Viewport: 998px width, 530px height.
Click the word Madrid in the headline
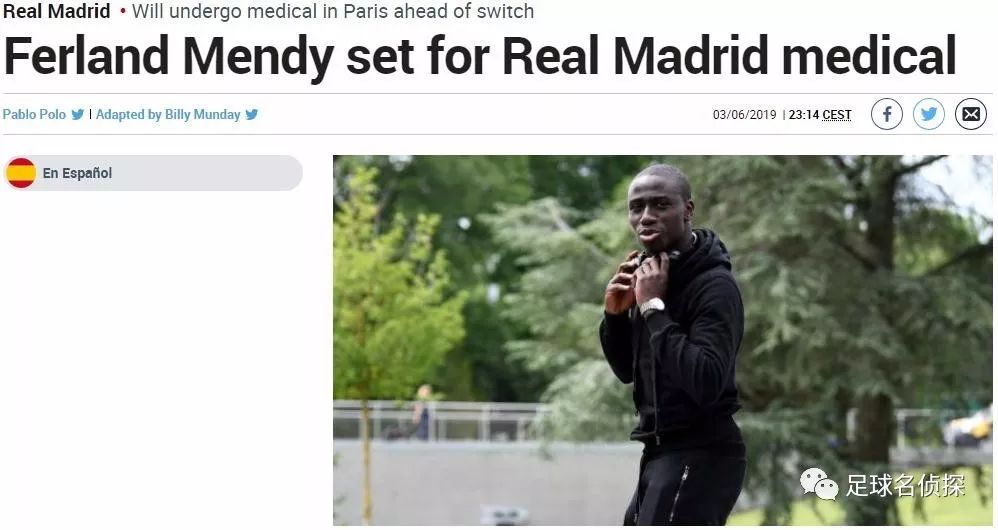(691, 56)
